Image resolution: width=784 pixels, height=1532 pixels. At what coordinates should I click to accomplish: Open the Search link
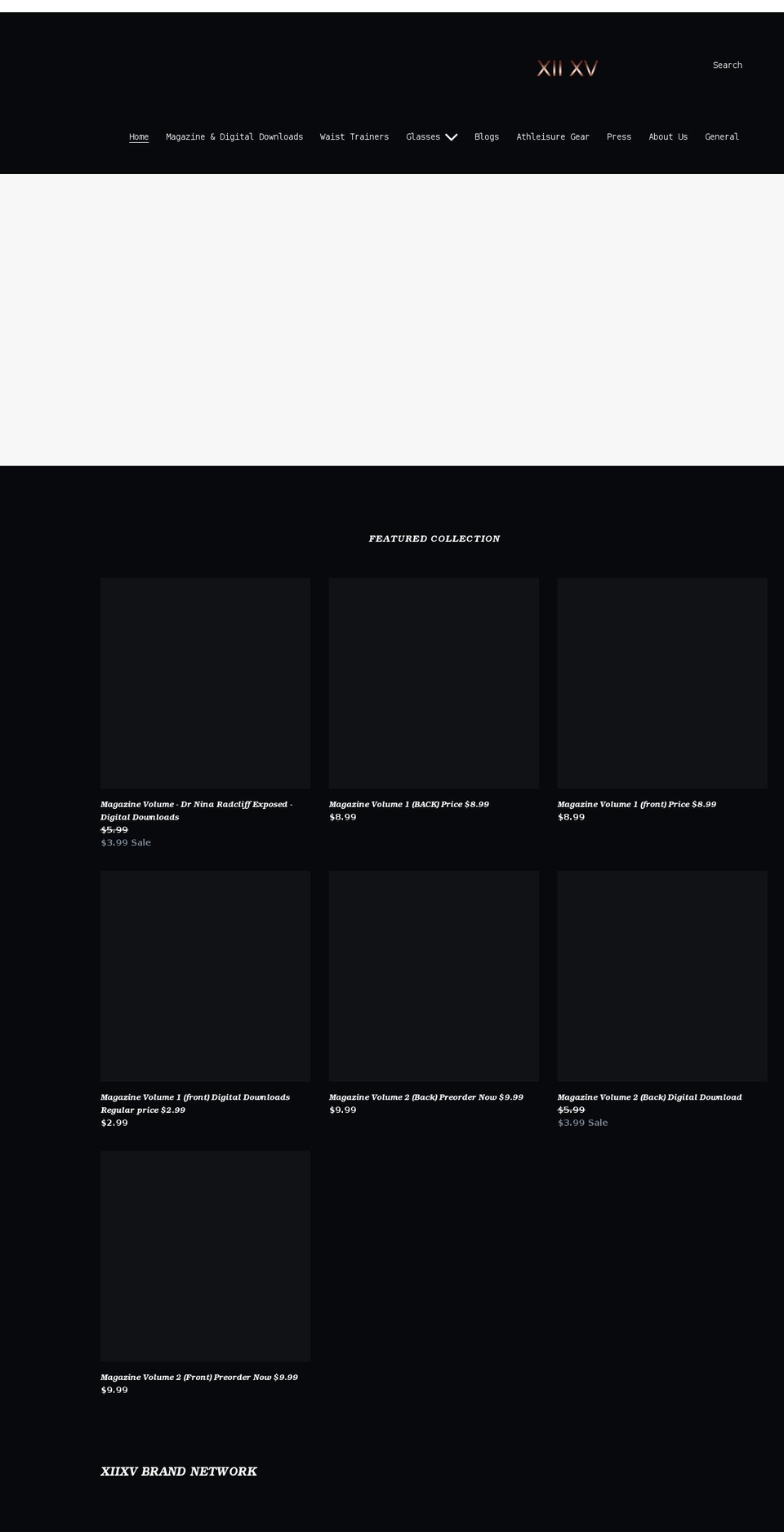727,65
